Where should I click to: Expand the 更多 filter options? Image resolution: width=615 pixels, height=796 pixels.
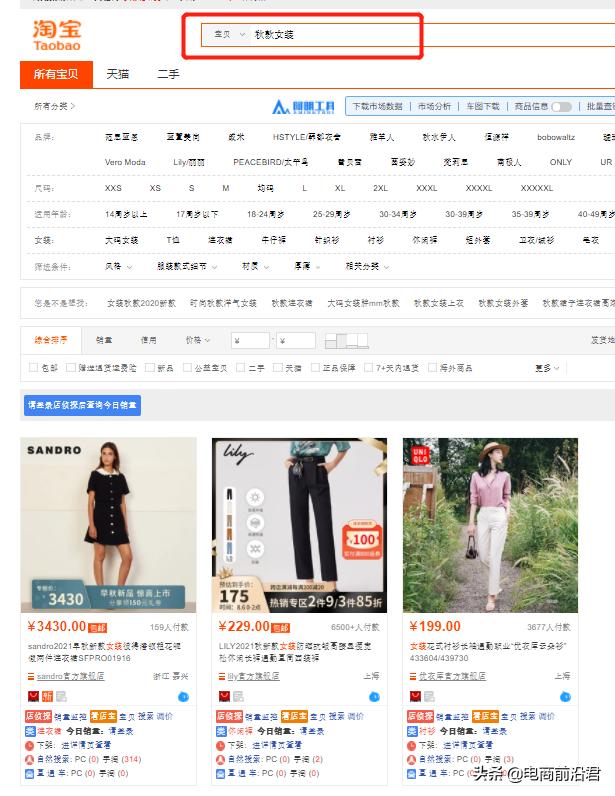(547, 368)
